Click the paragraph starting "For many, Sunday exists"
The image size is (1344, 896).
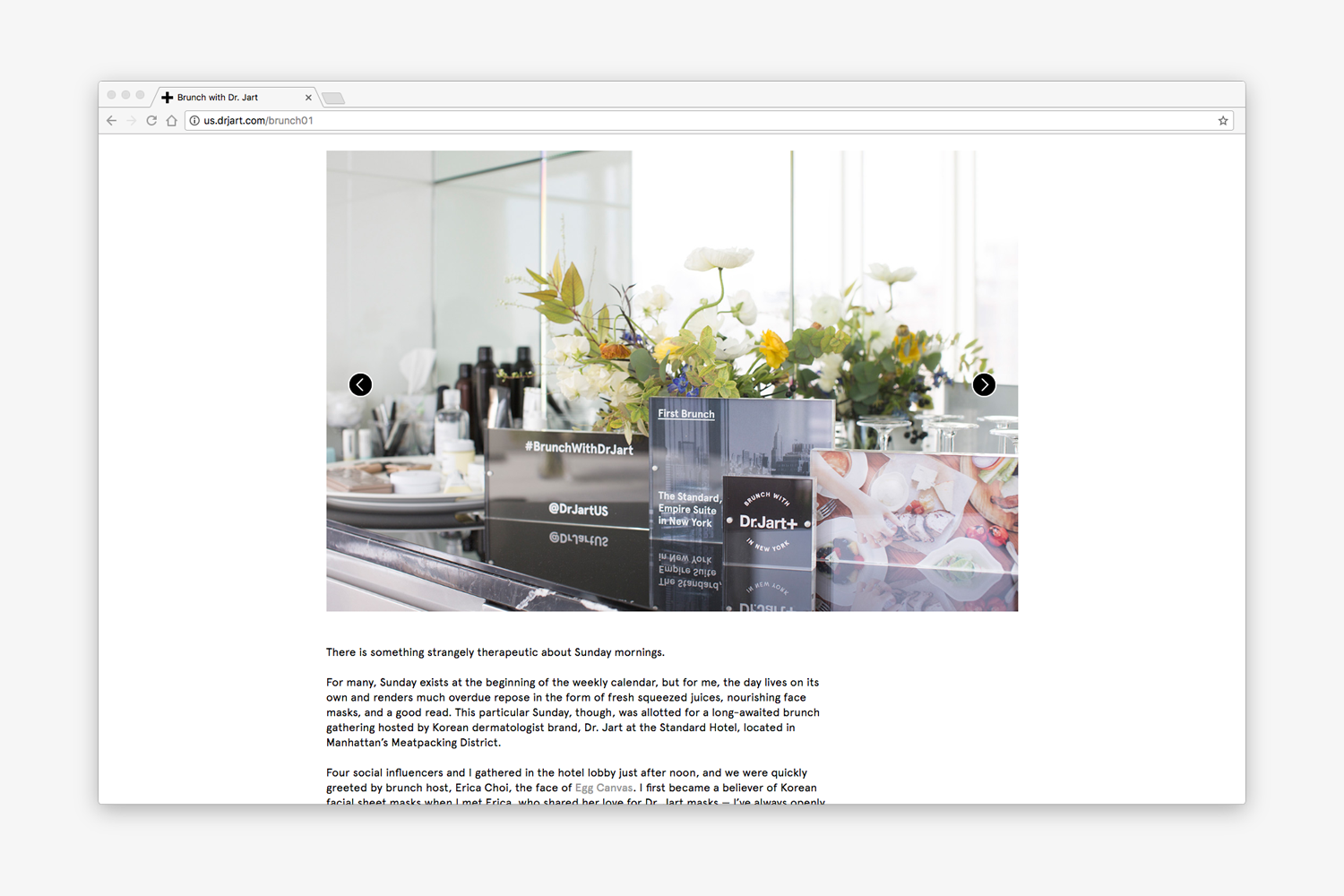click(573, 712)
